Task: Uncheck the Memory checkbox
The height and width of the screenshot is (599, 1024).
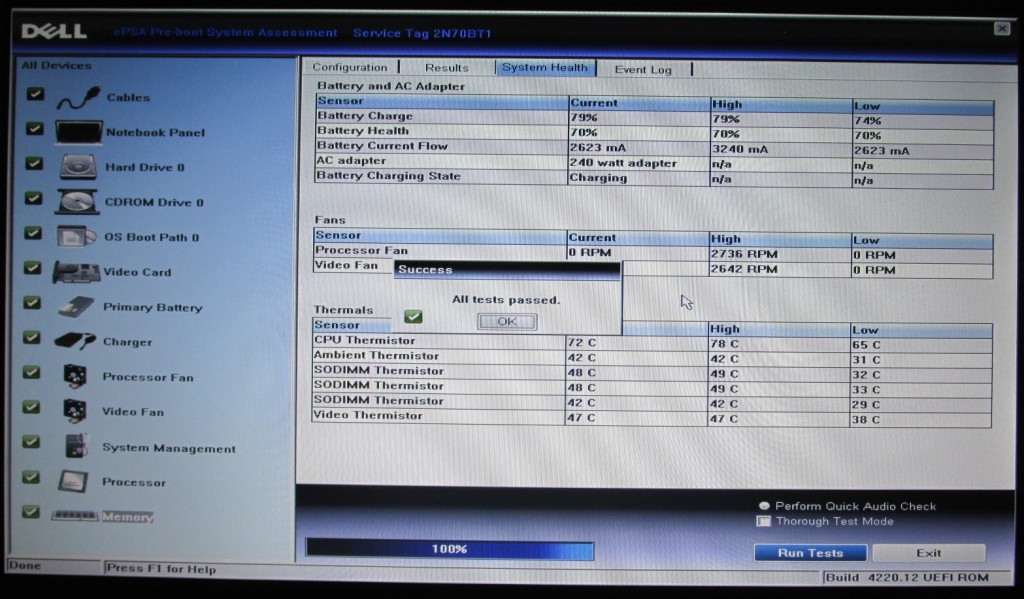Action: [30, 512]
